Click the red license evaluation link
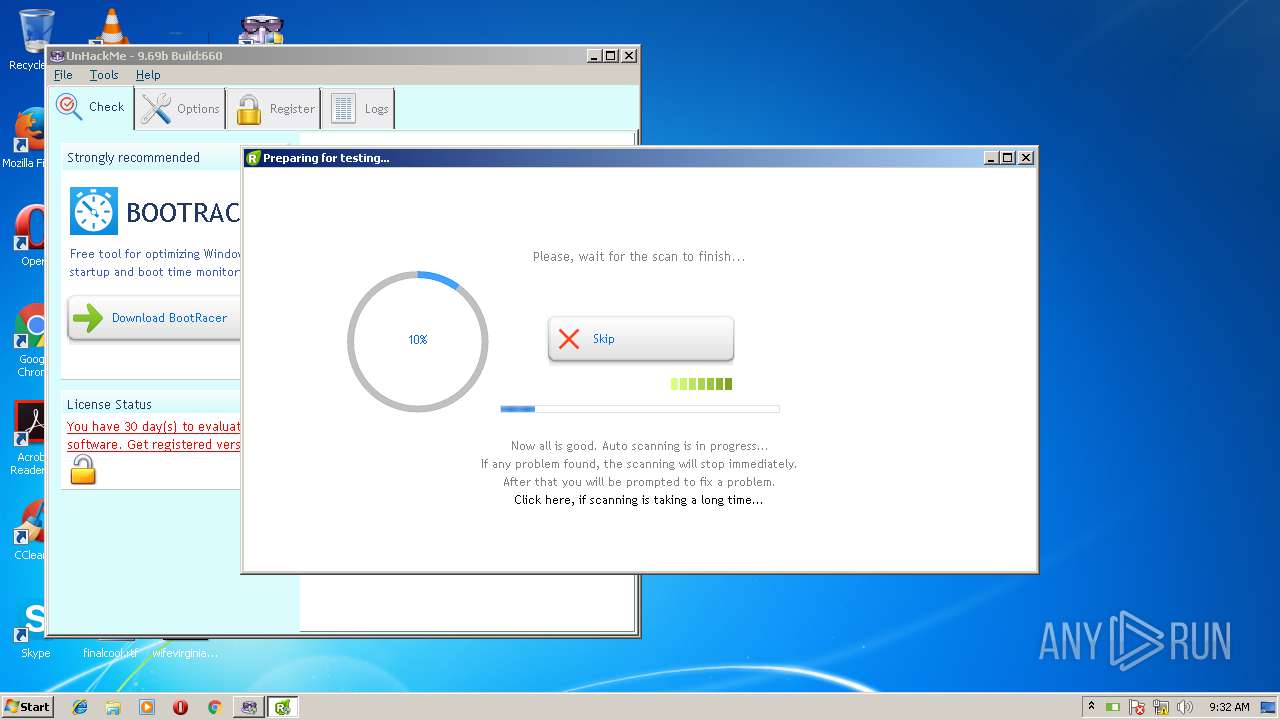 pyautogui.click(x=154, y=436)
